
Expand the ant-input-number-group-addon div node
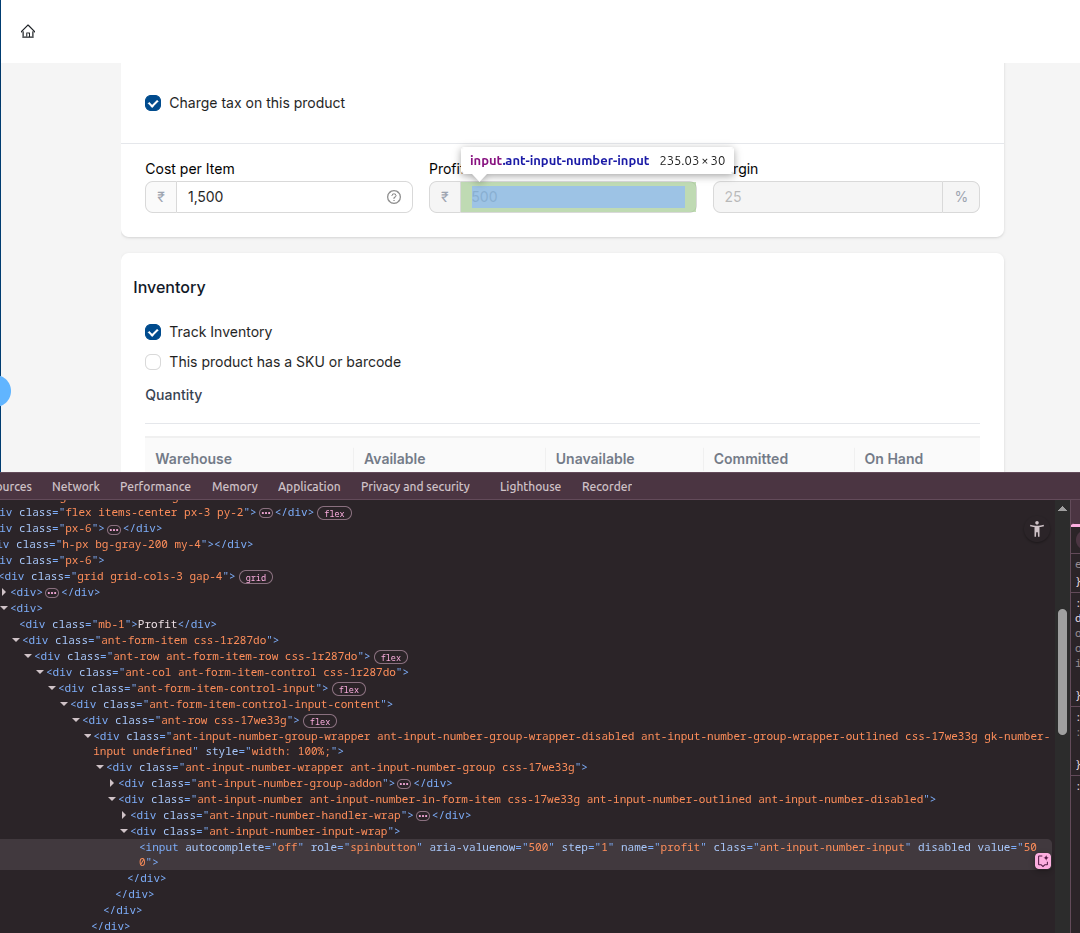112,784
